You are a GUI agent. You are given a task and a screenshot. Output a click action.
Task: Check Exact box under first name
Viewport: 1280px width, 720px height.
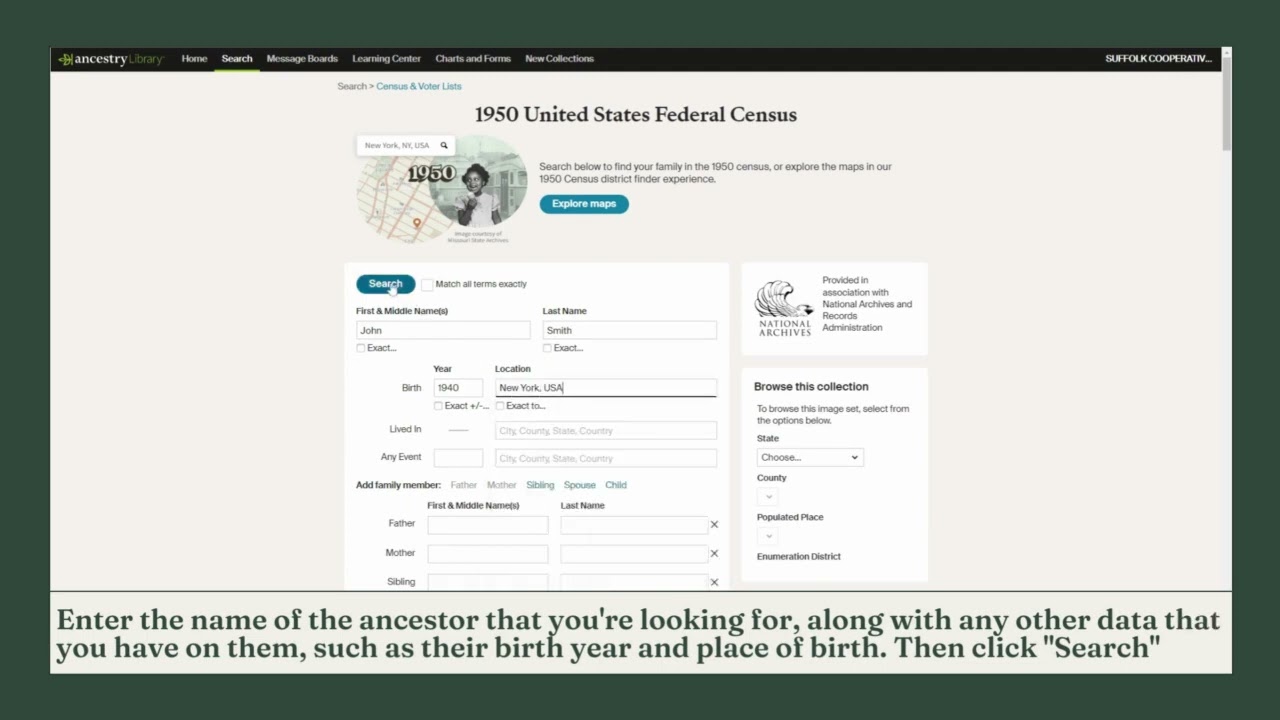click(x=361, y=348)
